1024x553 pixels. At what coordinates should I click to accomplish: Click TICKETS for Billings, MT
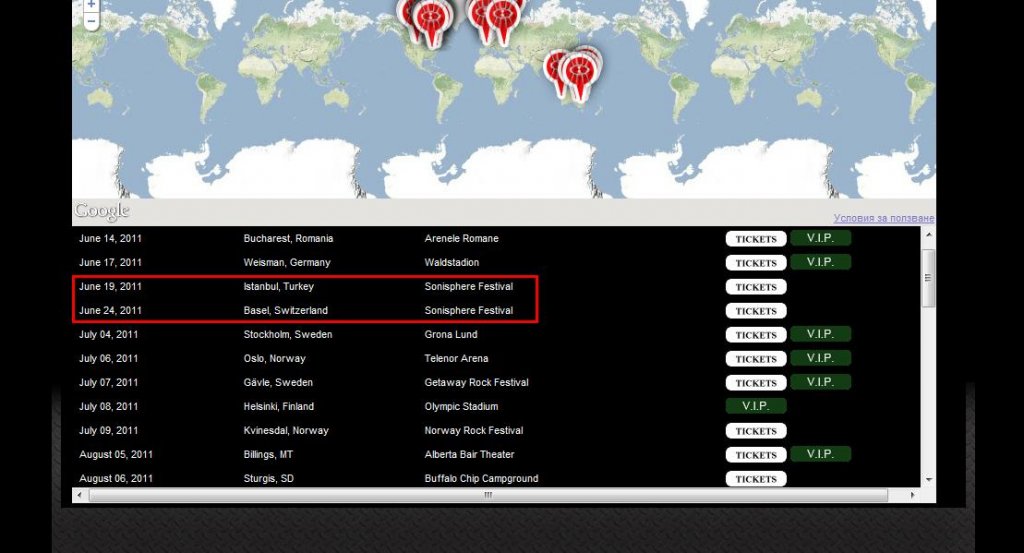point(756,455)
